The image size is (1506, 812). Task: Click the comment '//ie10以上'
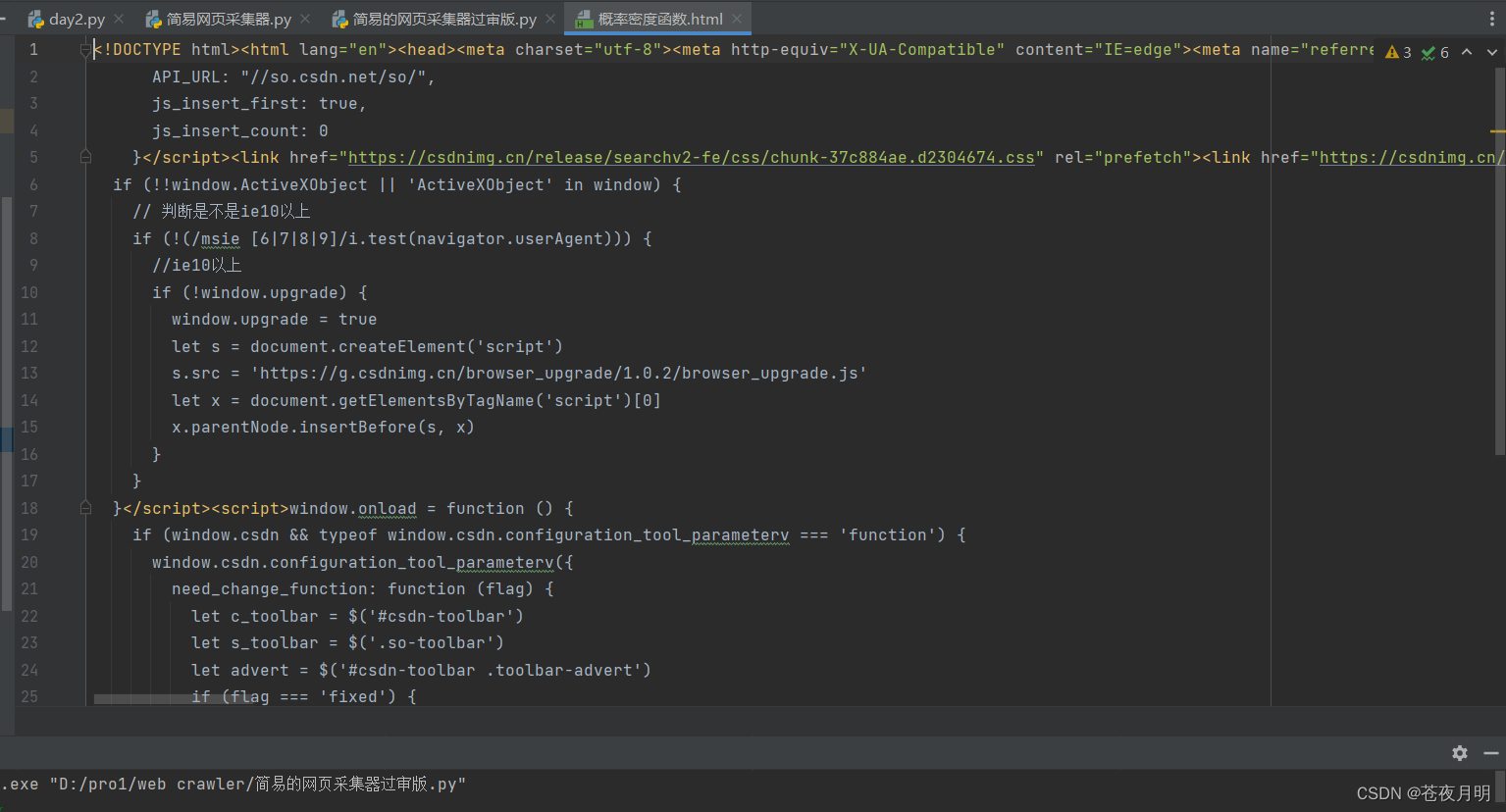(196, 265)
